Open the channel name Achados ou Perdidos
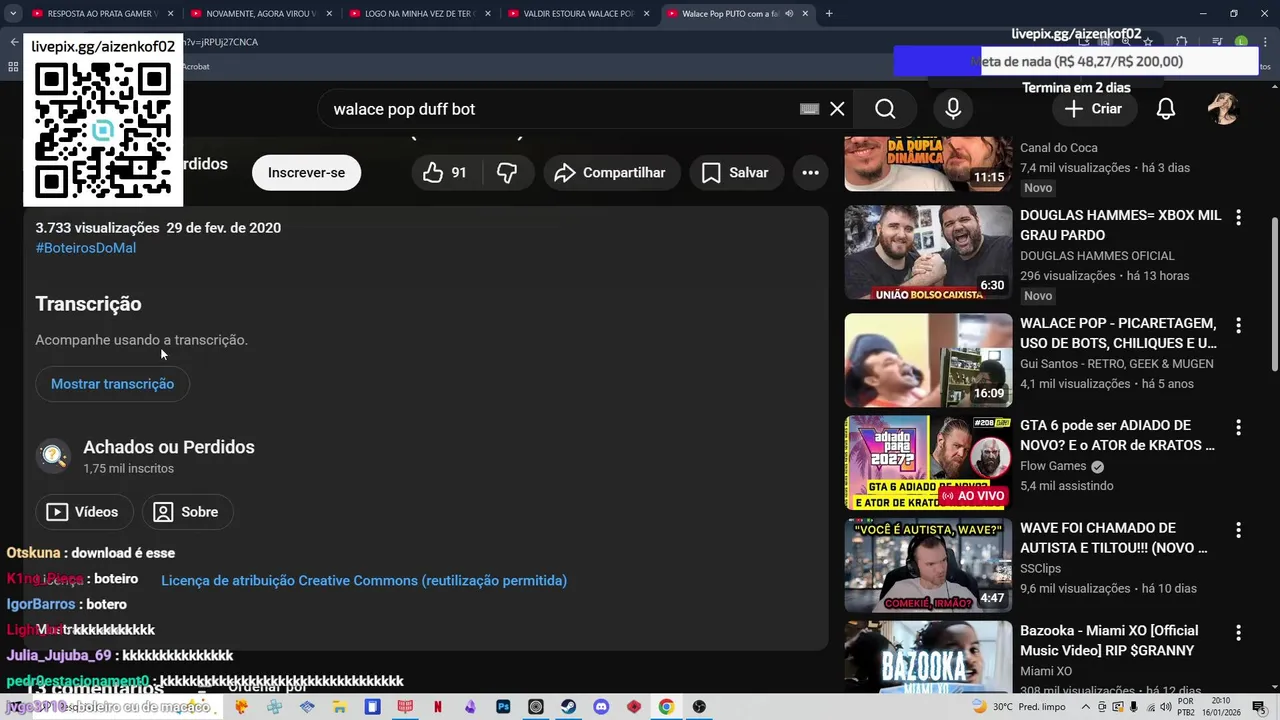1280x720 pixels. coord(169,447)
